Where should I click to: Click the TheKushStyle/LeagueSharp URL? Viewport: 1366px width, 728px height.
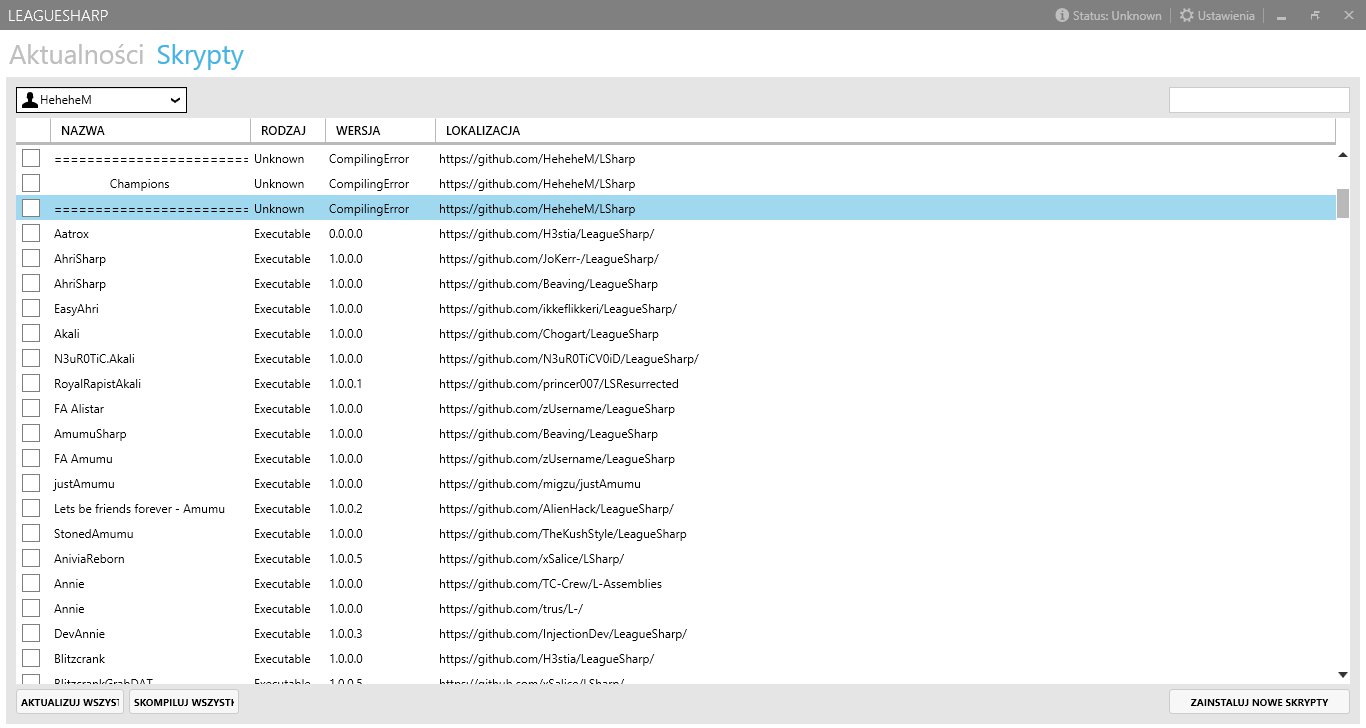pos(563,534)
